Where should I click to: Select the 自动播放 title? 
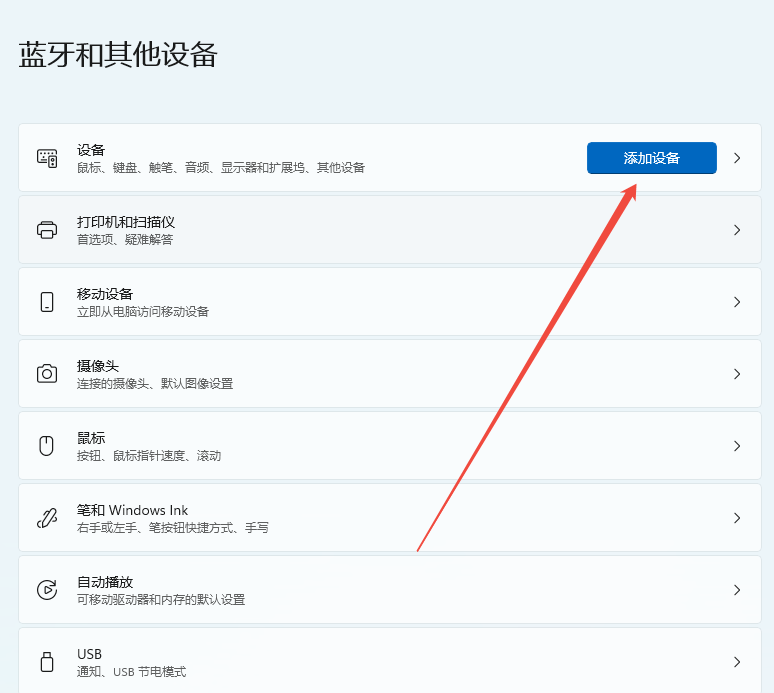click(105, 582)
